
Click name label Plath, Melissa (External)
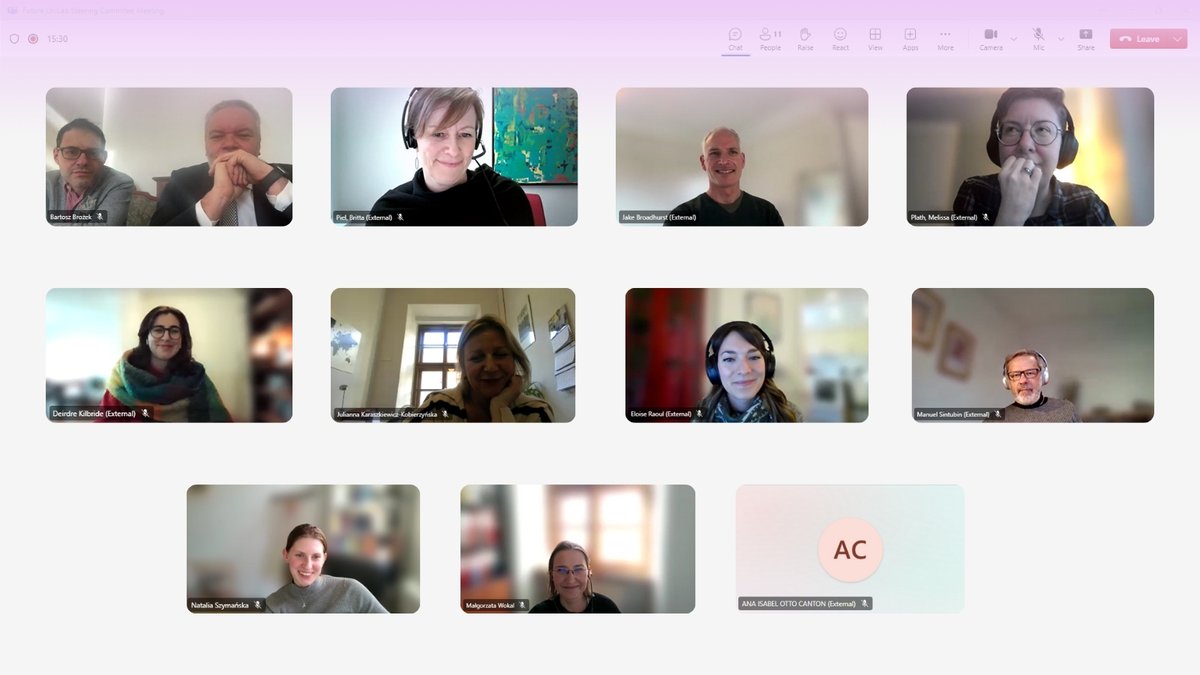point(944,217)
